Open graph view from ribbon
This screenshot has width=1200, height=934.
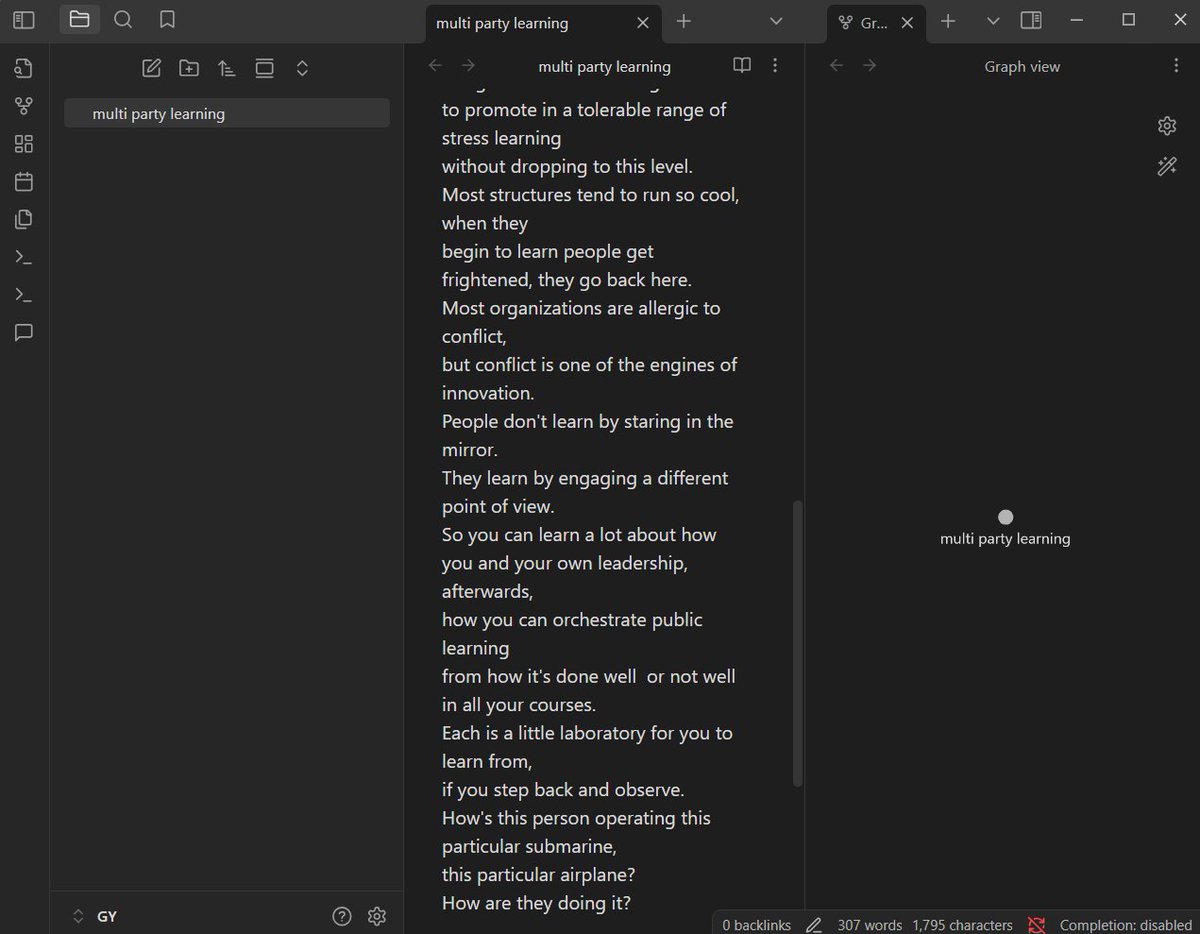[x=24, y=106]
